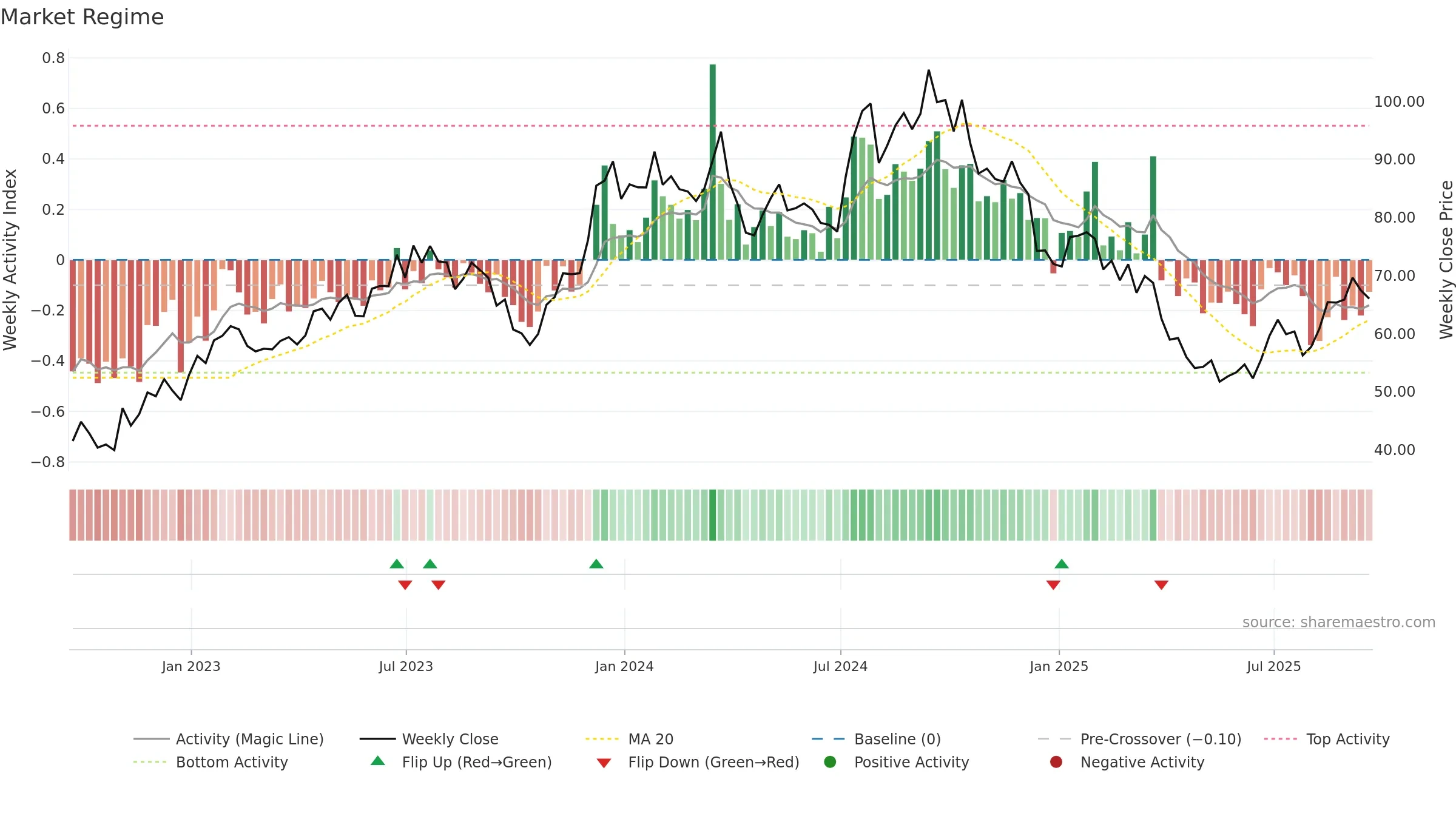Screen dimensions: 1456x819
Task: Toggle Baseline (0) legend entry
Action: point(876,739)
